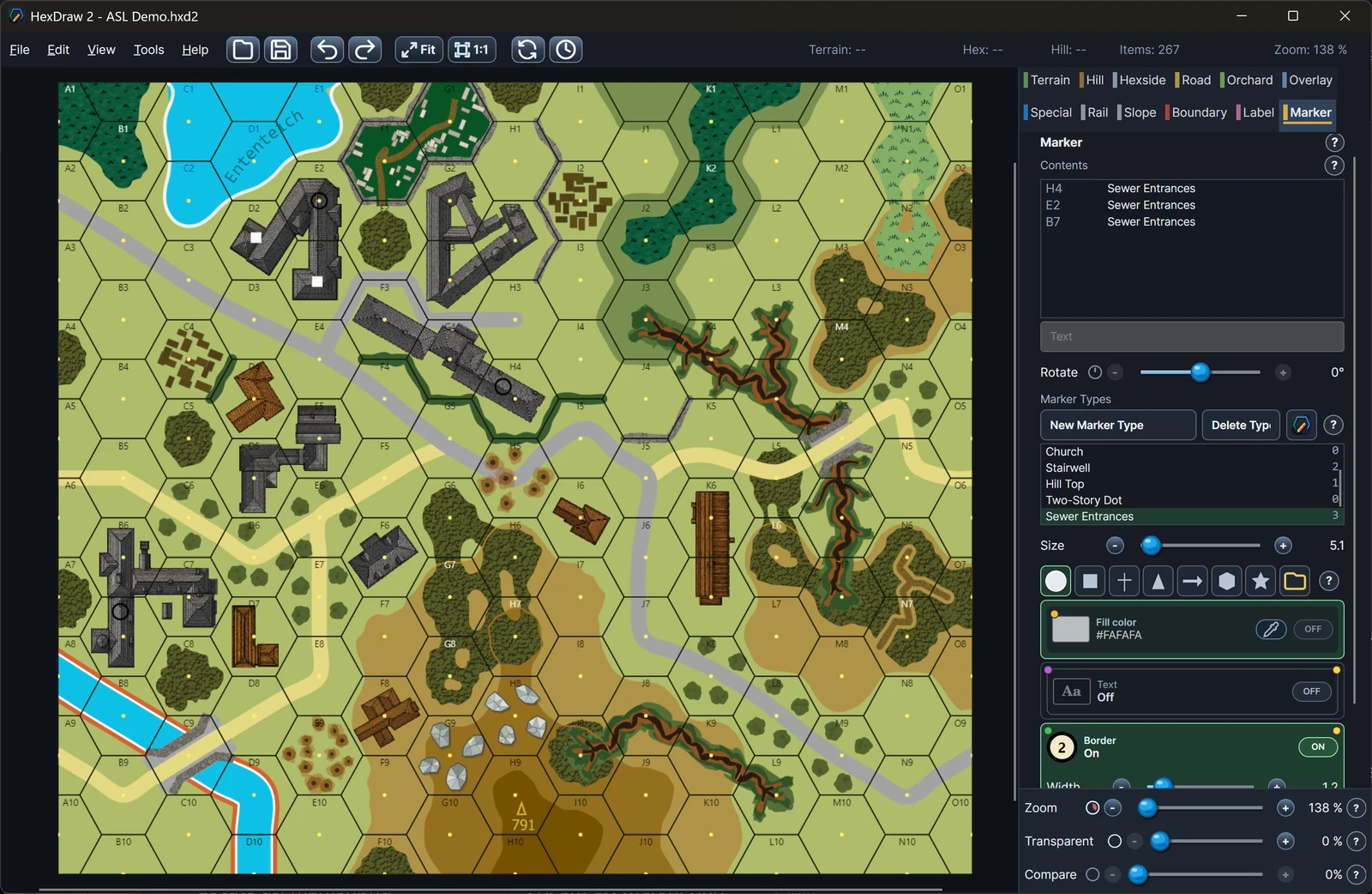This screenshot has height=894, width=1372.
Task: Select the square marker shape
Action: tap(1090, 581)
